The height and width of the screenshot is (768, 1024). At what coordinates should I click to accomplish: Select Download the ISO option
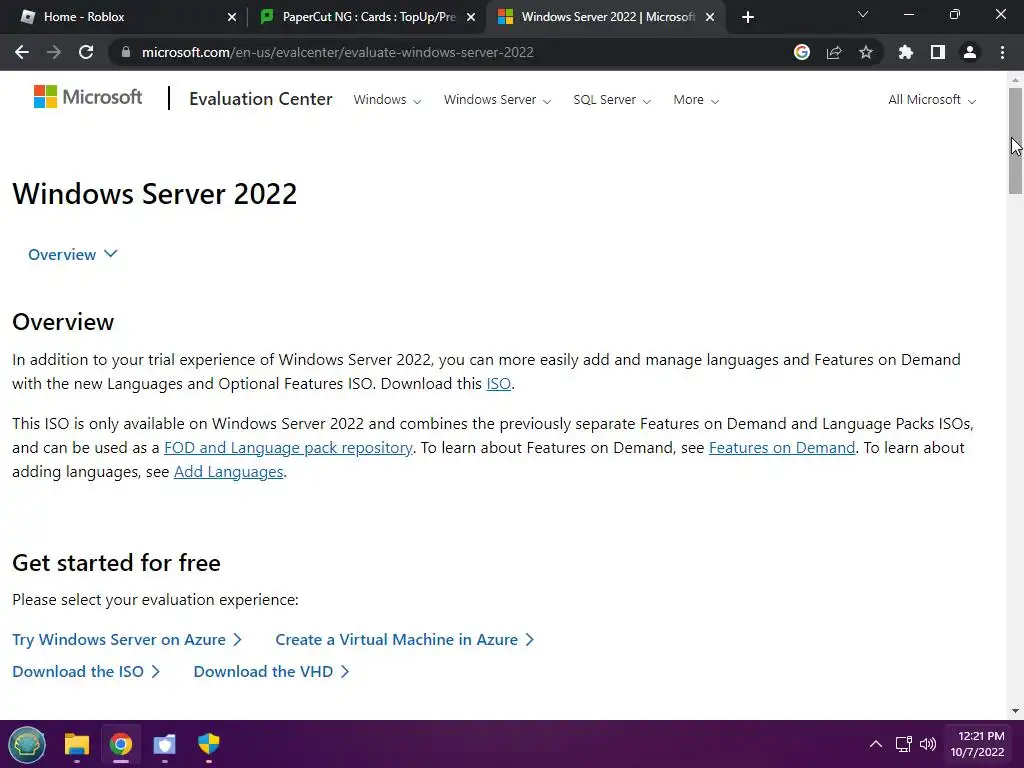pos(86,671)
